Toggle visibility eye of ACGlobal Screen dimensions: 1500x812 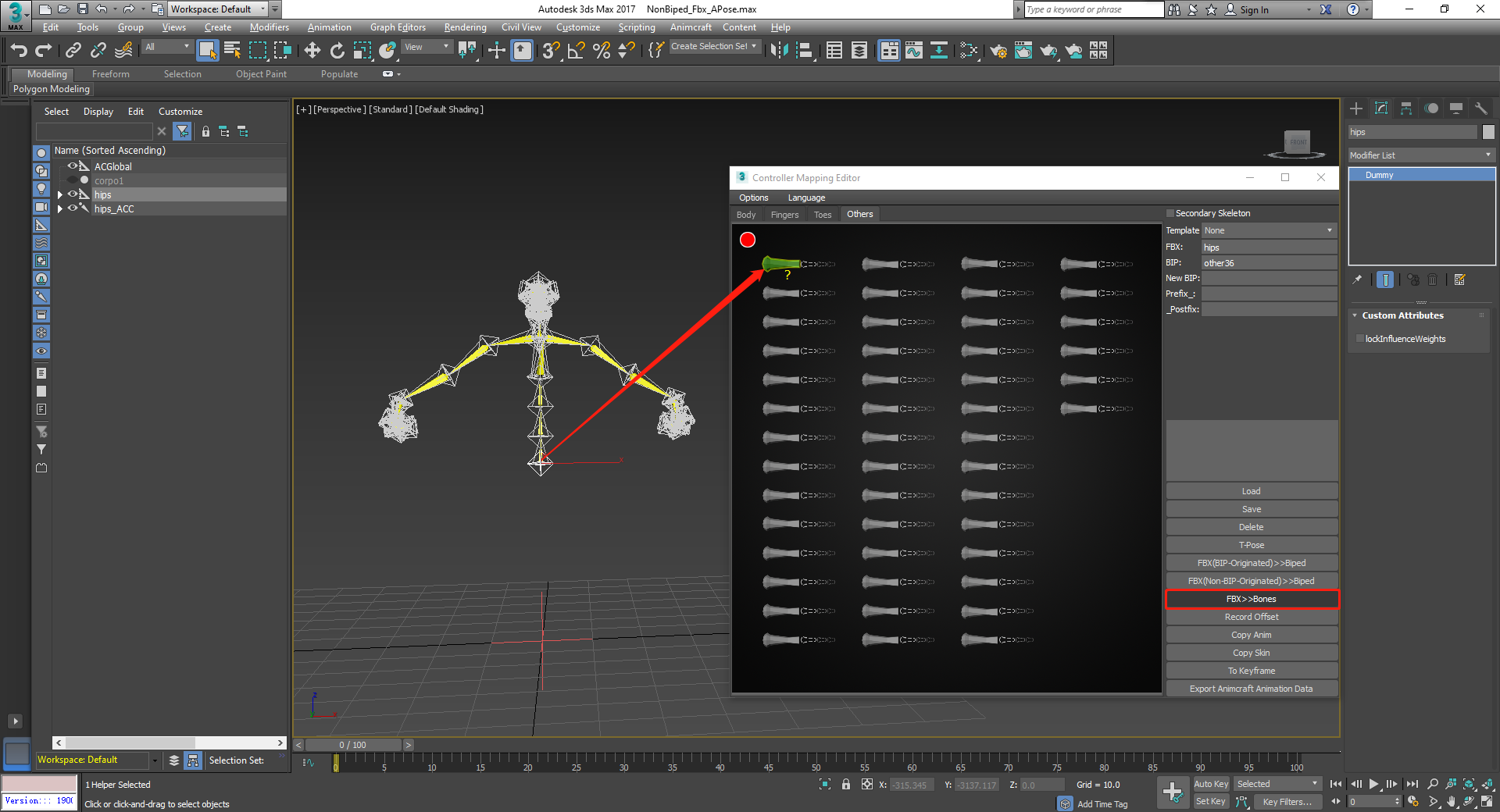point(72,166)
